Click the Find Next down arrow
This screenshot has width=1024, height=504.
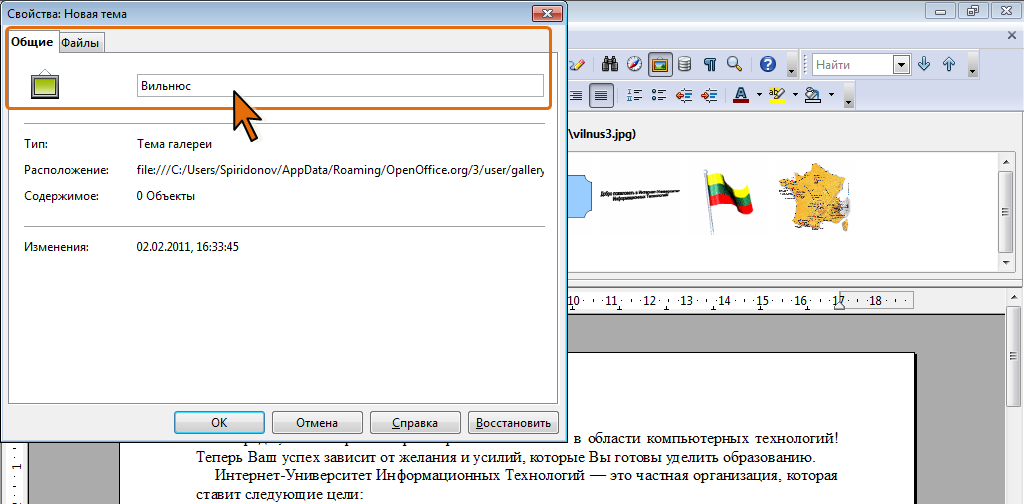tap(924, 65)
